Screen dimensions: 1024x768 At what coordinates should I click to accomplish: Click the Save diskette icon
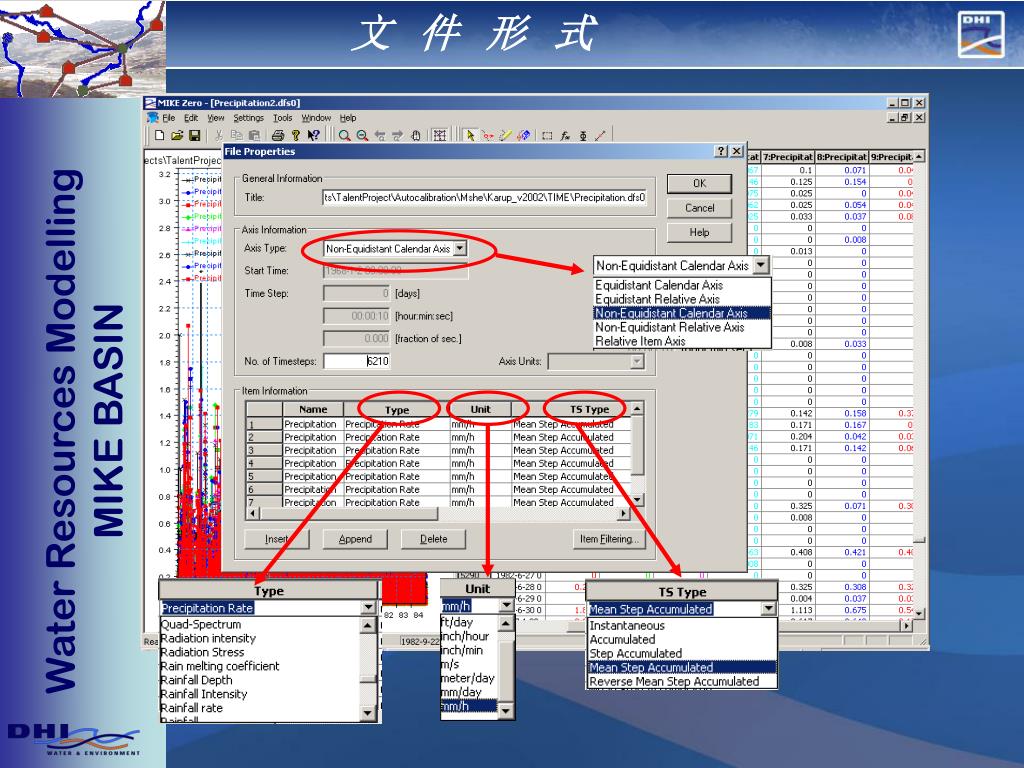[194, 135]
